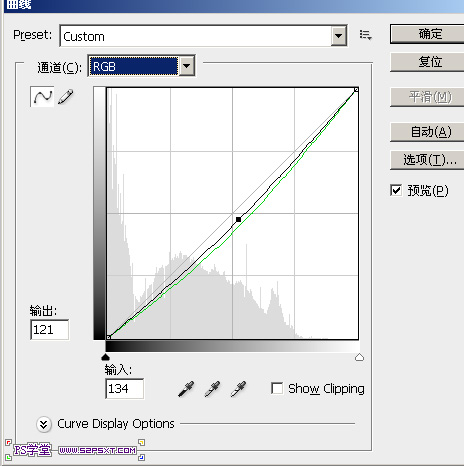Pick the black point eyedropper
This screenshot has height=466, width=464.
pyautogui.click(x=186, y=389)
